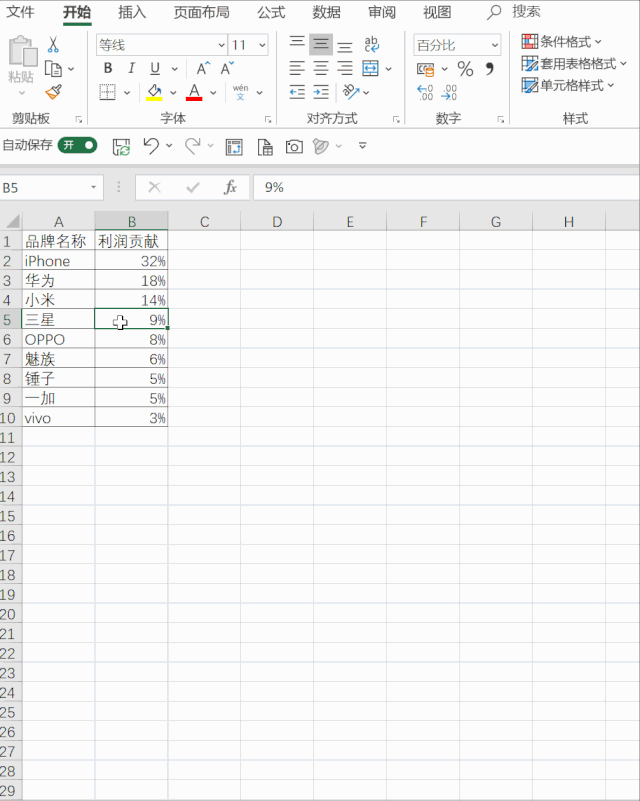Click the Save icon in quick access toolbar
Image resolution: width=640 pixels, height=801 pixels.
(x=122, y=147)
